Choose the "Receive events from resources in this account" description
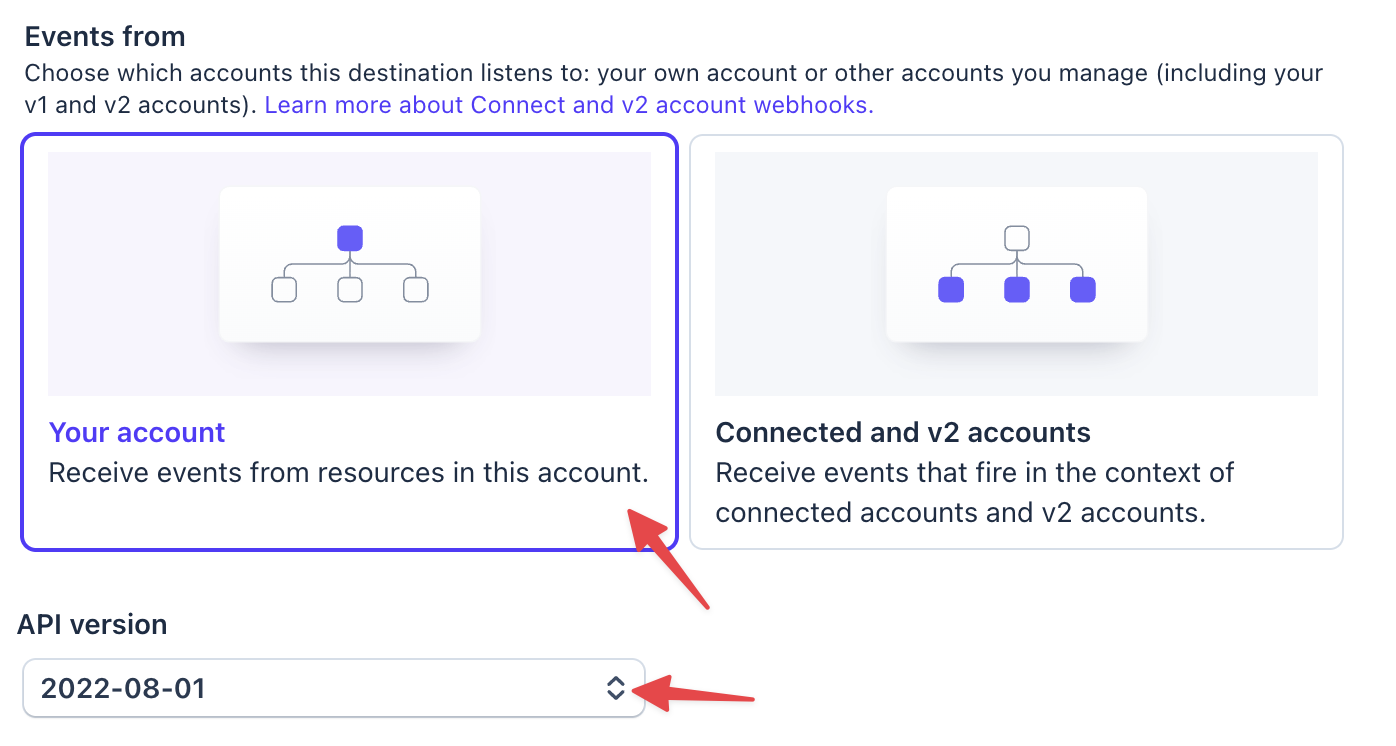The width and height of the screenshot is (1396, 746). [x=349, y=472]
